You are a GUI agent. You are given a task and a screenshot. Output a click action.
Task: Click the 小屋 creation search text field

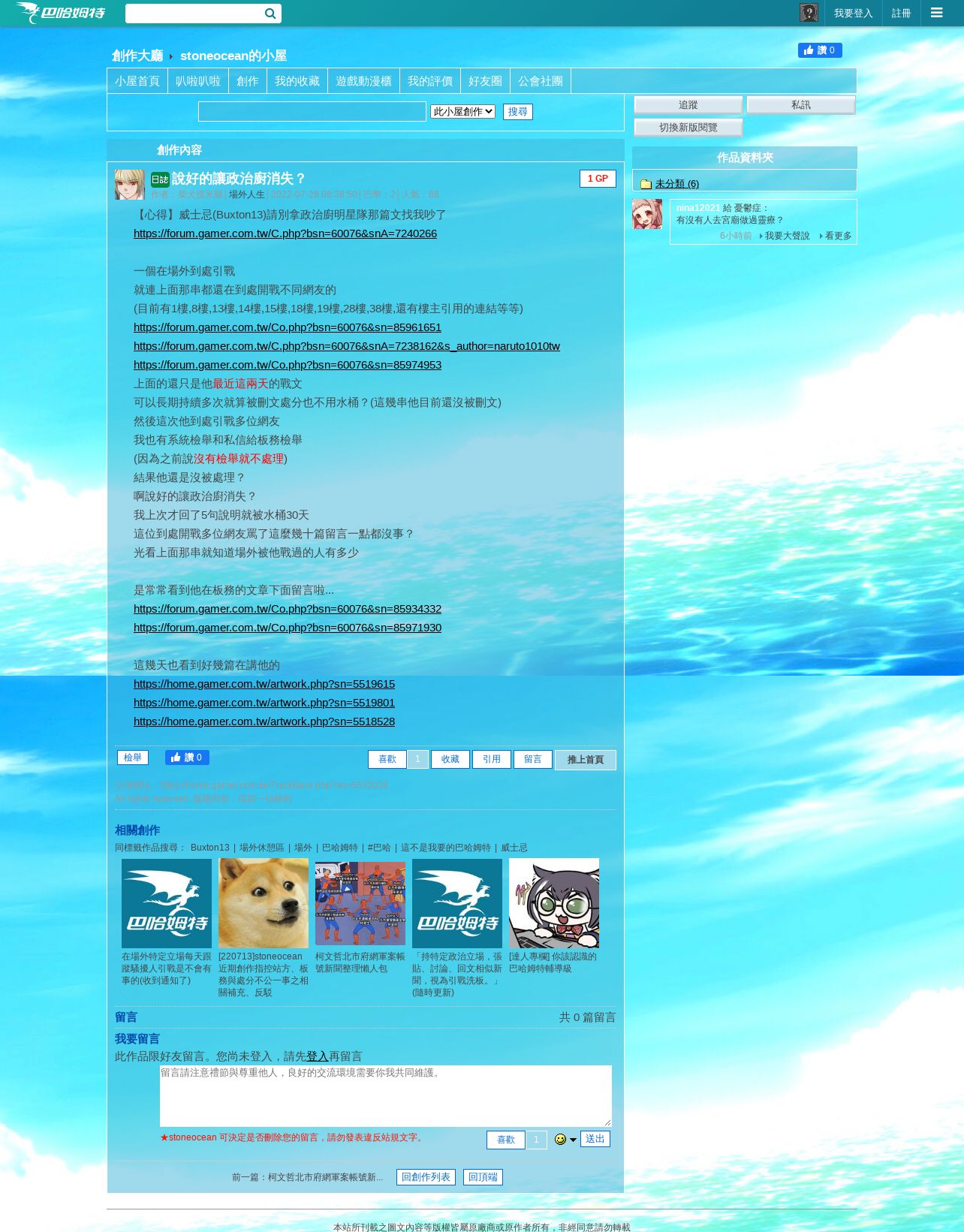point(312,112)
